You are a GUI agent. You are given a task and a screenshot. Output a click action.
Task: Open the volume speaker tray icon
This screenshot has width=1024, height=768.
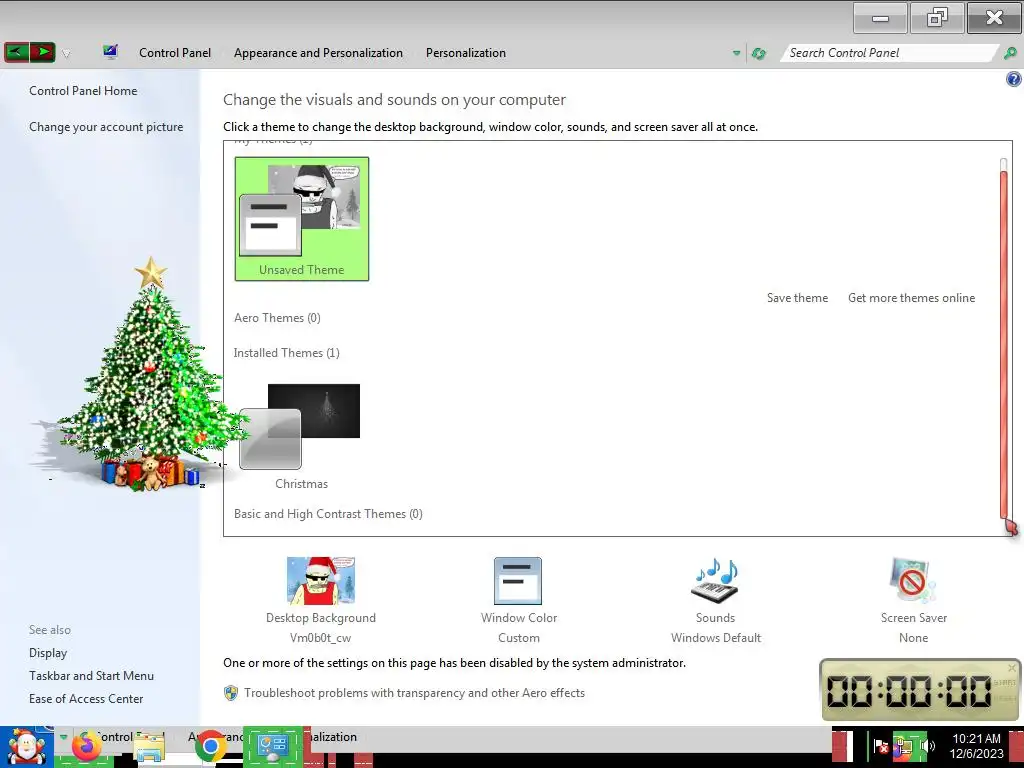pos(927,746)
